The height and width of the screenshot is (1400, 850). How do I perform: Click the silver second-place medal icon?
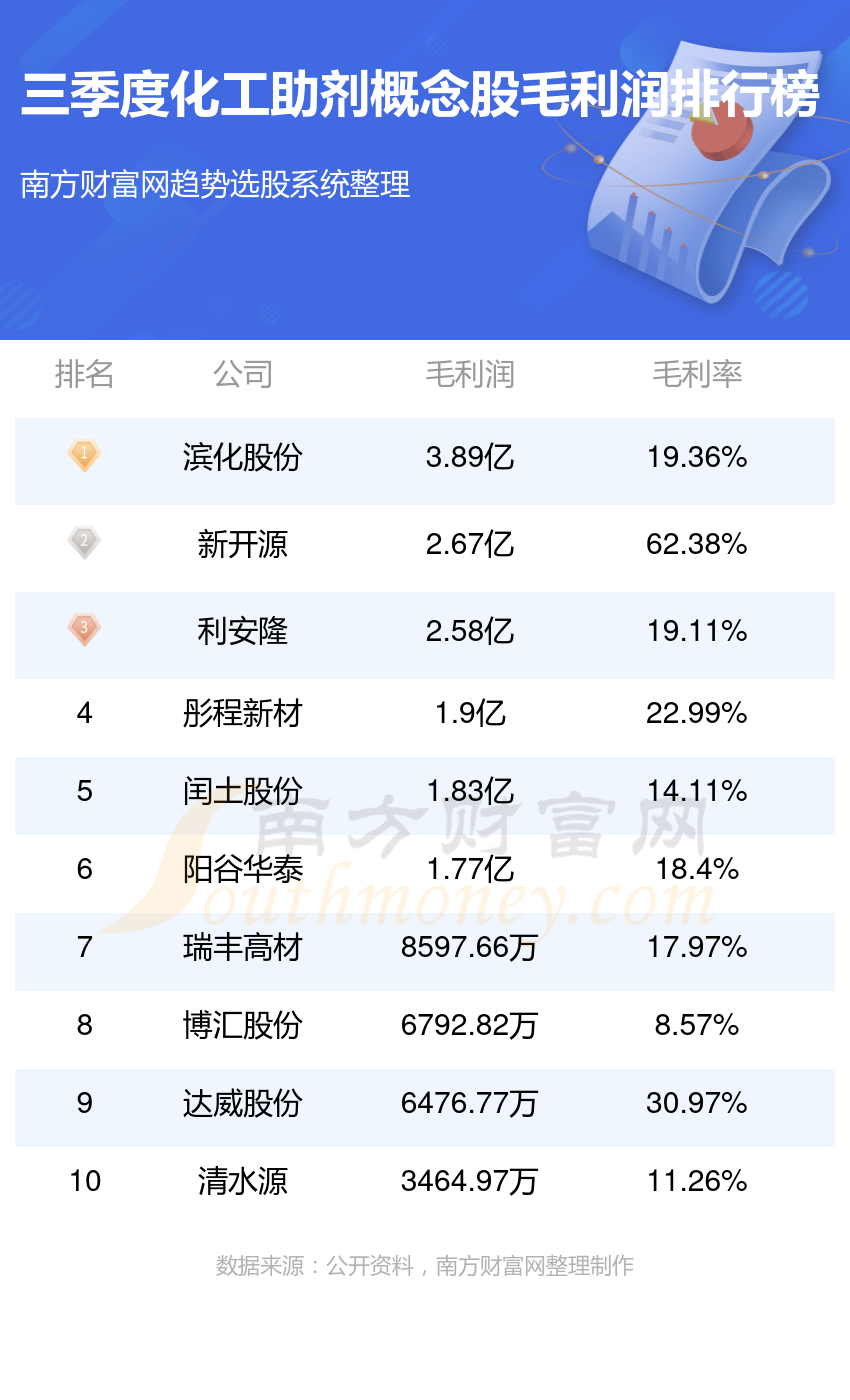click(84, 543)
